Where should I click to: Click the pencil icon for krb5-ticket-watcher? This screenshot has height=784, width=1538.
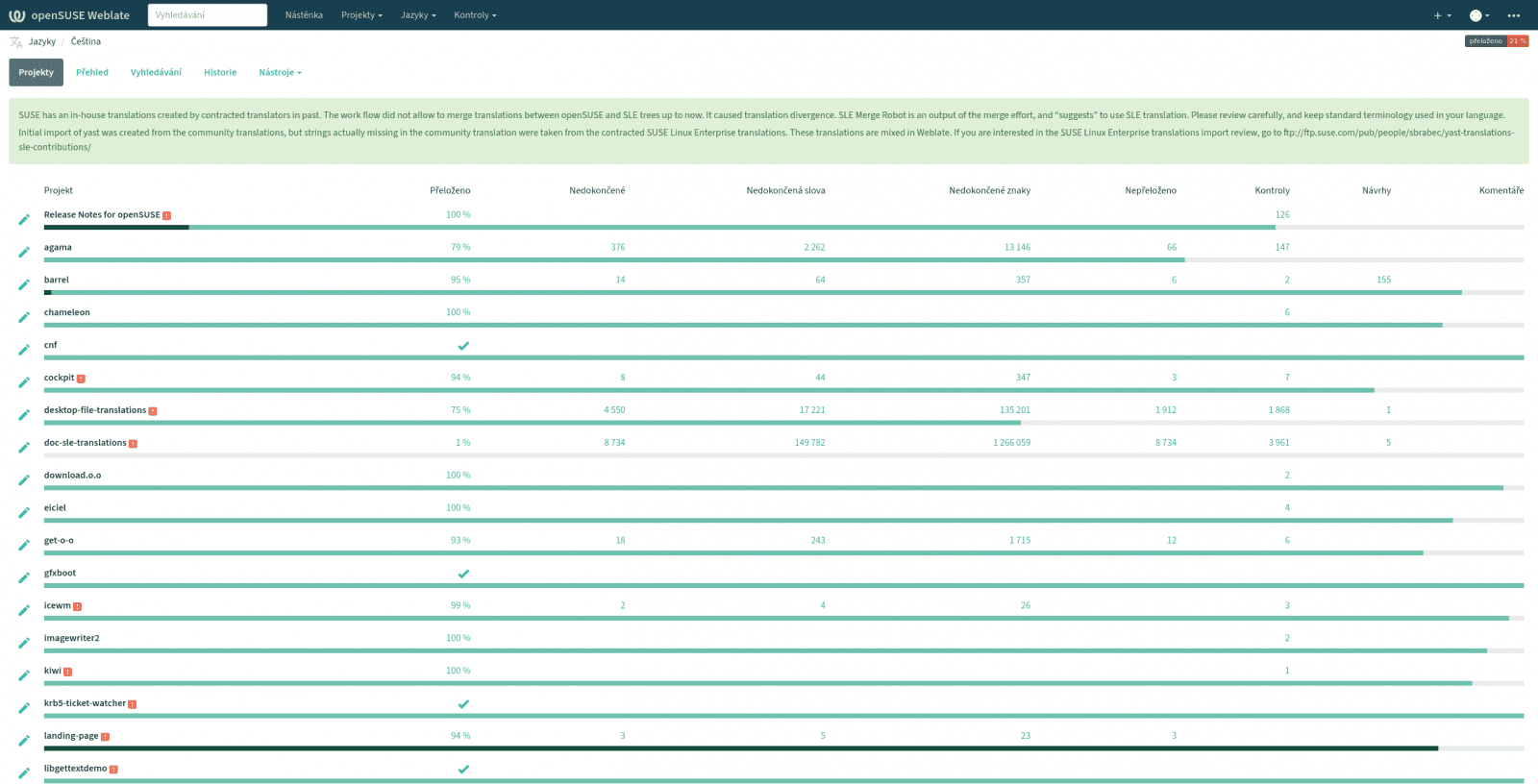point(24,710)
